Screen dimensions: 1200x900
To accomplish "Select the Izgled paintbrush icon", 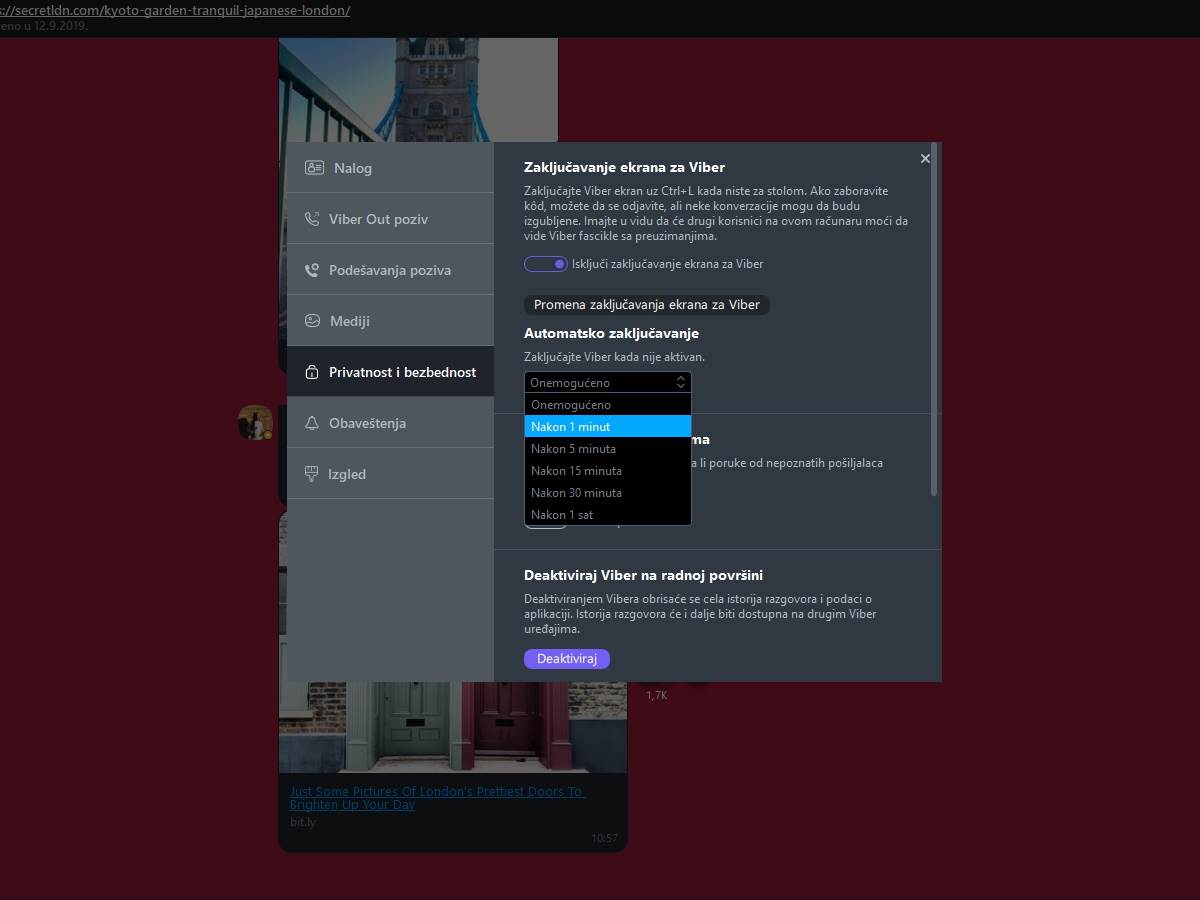I will tap(313, 473).
